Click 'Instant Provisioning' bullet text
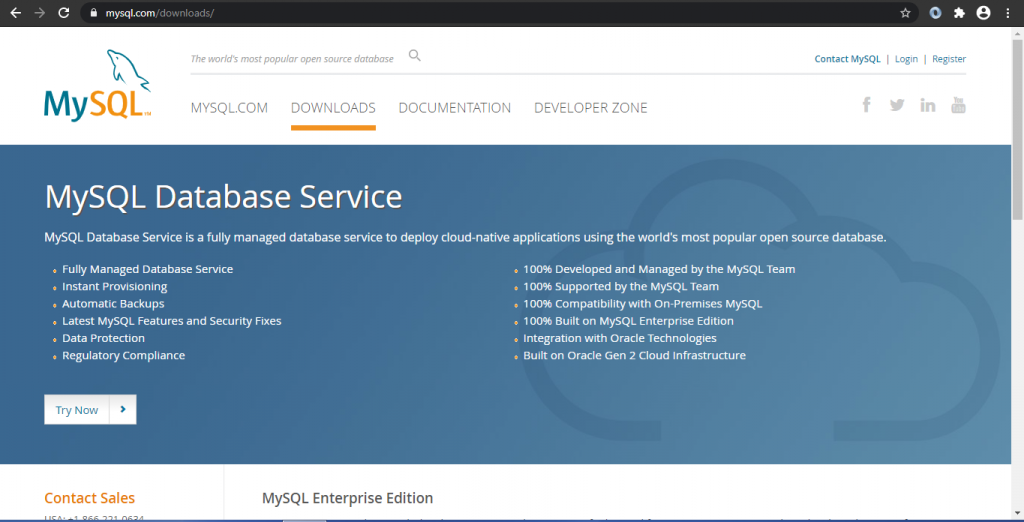 coord(114,286)
